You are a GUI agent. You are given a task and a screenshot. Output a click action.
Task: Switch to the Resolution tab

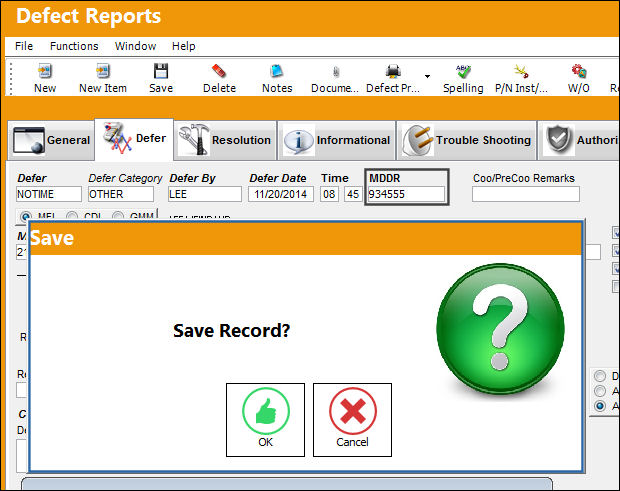click(225, 140)
